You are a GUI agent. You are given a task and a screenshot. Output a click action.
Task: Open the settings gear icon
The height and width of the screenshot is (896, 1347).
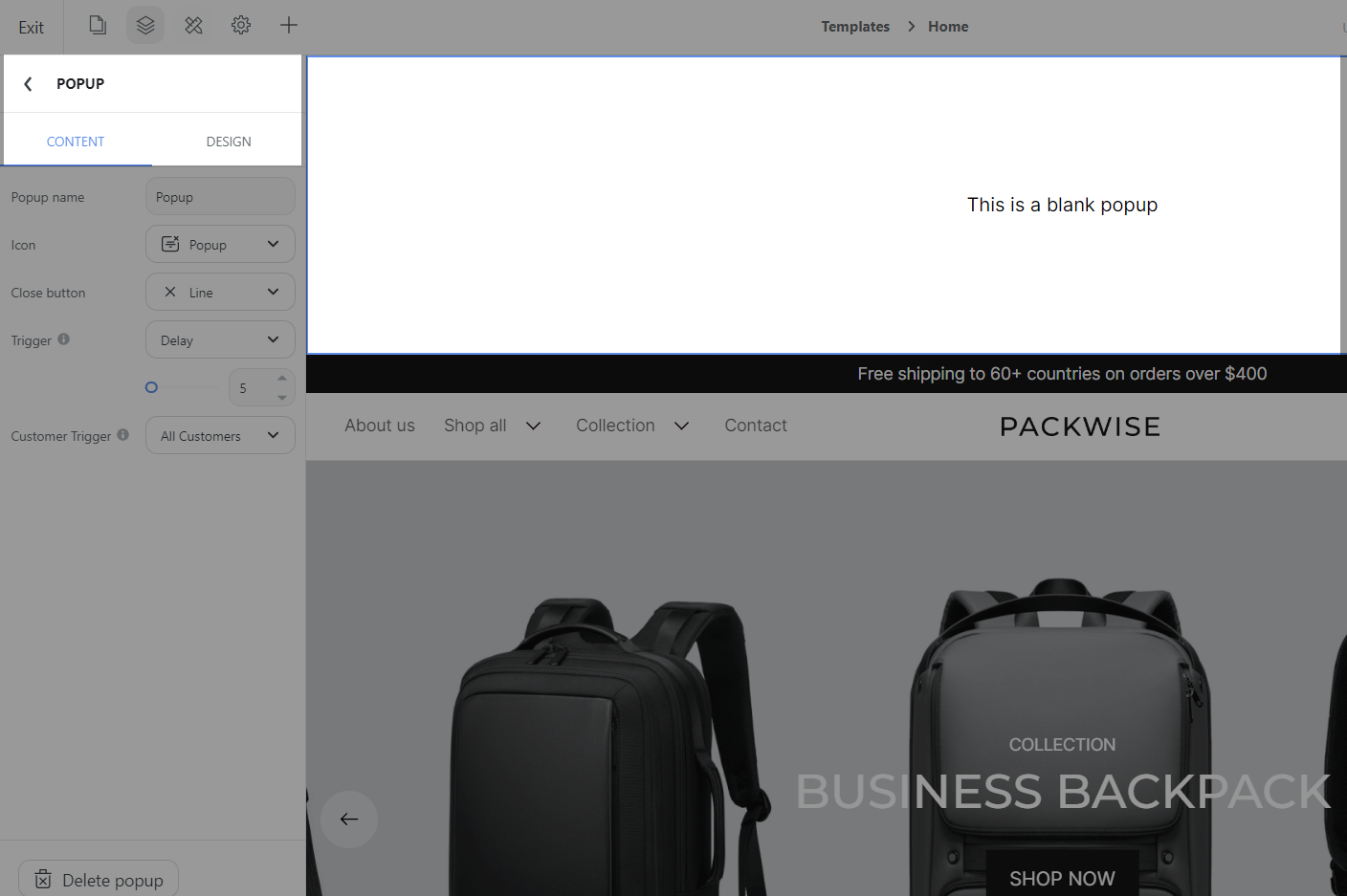[x=241, y=25]
